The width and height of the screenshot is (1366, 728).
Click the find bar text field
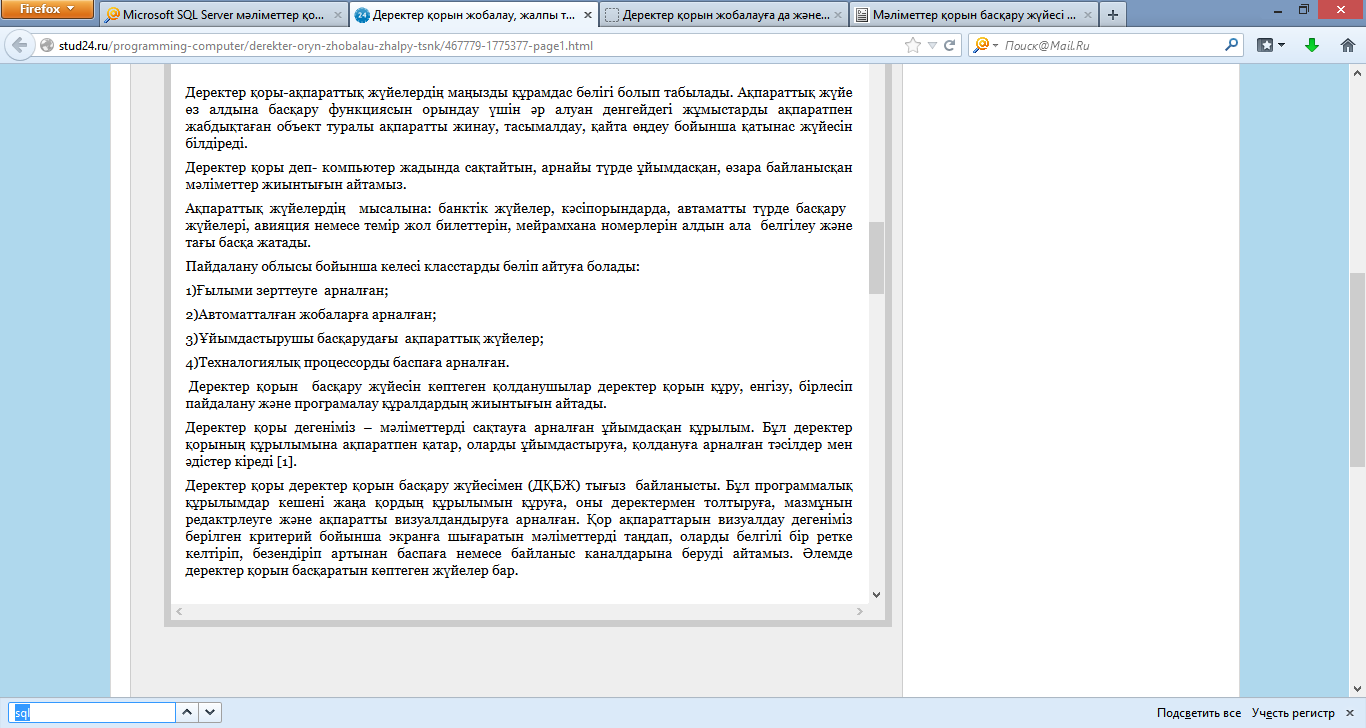click(94, 713)
